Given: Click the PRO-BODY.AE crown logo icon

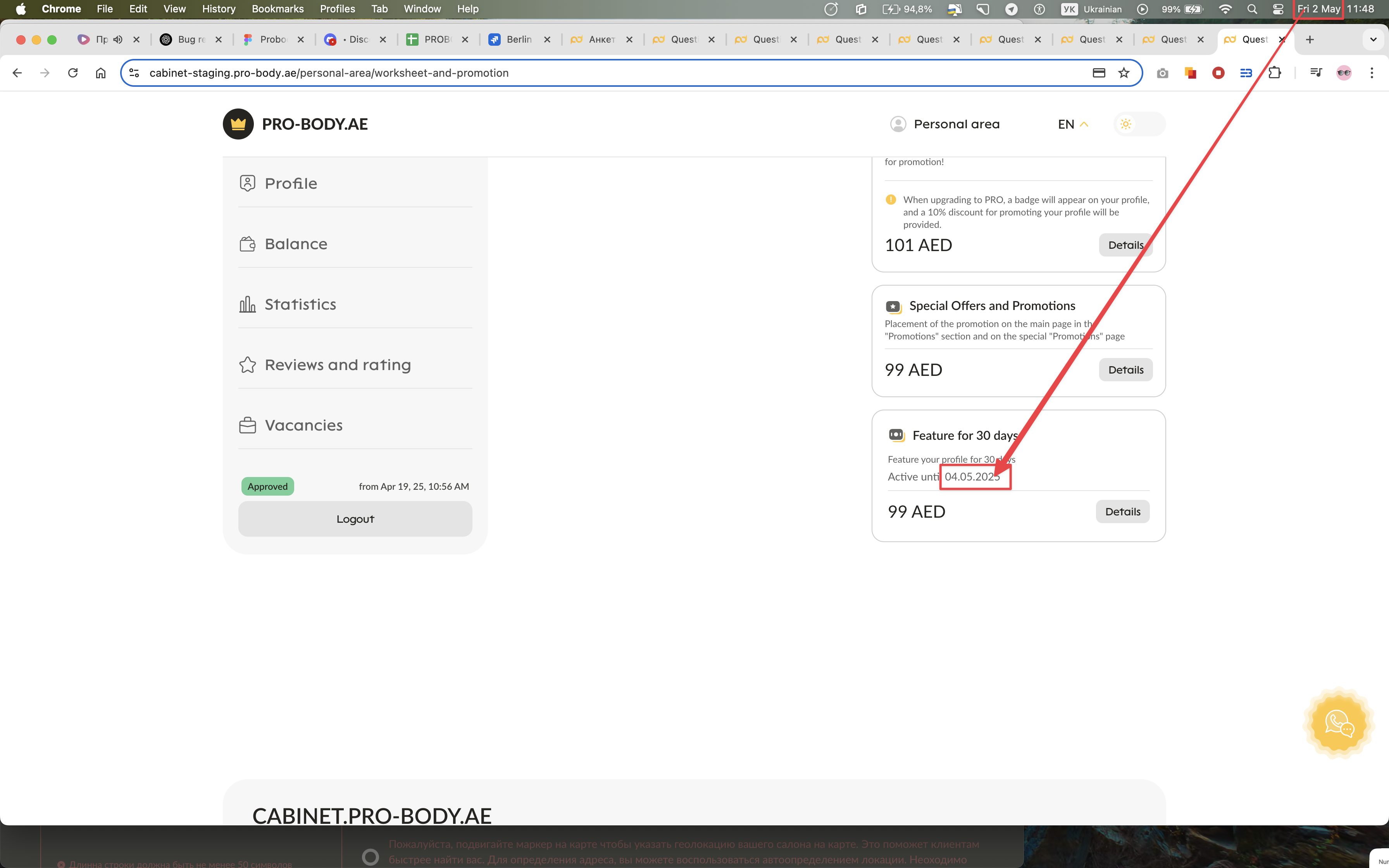Looking at the screenshot, I should (x=238, y=124).
